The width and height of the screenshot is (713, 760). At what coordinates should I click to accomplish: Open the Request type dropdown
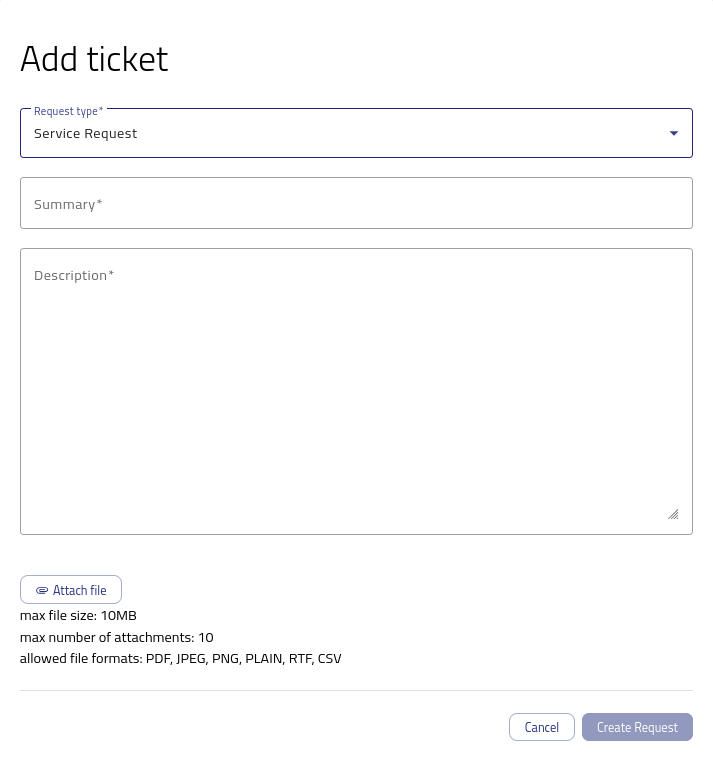coord(356,133)
